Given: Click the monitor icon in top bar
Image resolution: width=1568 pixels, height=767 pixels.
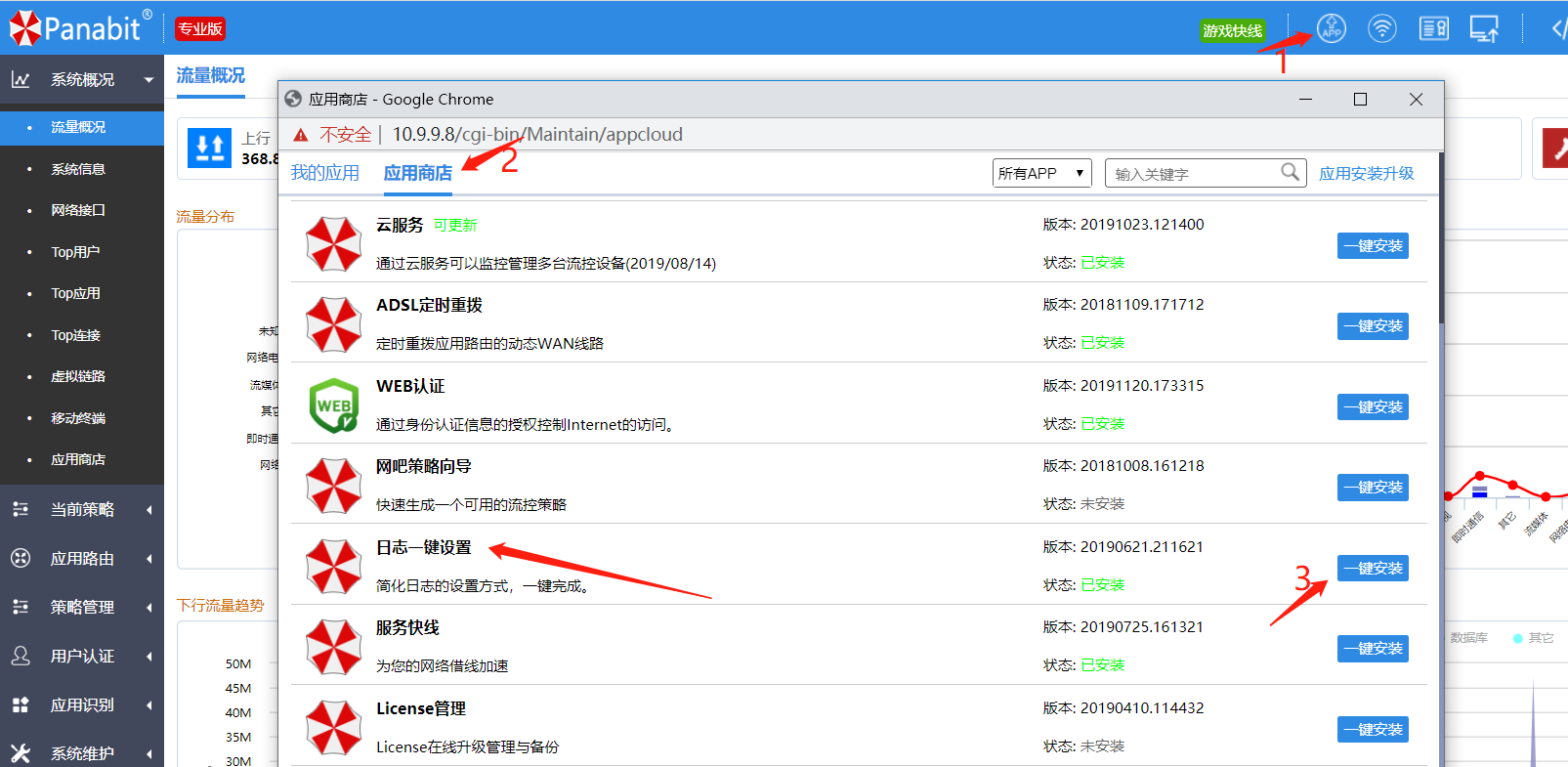Looking at the screenshot, I should (x=1484, y=29).
